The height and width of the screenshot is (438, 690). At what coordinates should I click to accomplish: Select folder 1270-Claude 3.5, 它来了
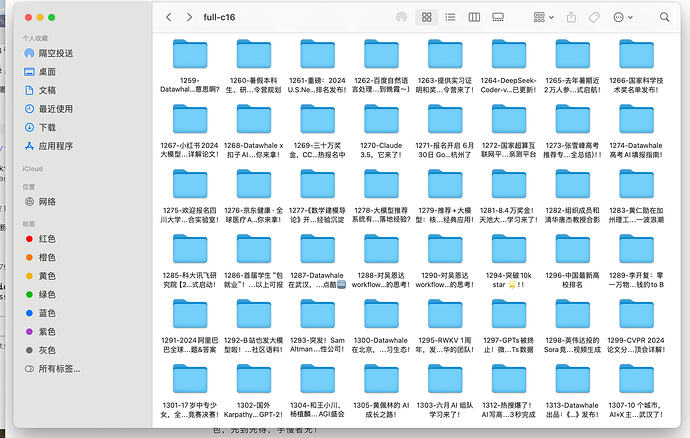point(381,119)
